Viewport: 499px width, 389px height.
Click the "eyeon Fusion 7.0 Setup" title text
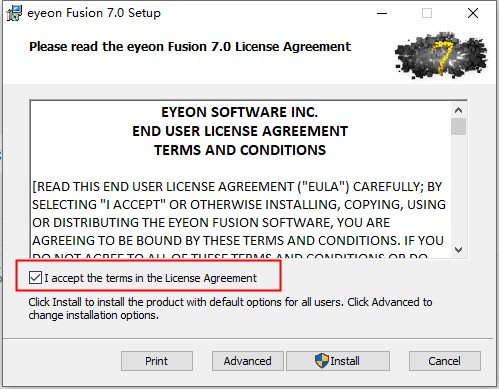(x=94, y=13)
